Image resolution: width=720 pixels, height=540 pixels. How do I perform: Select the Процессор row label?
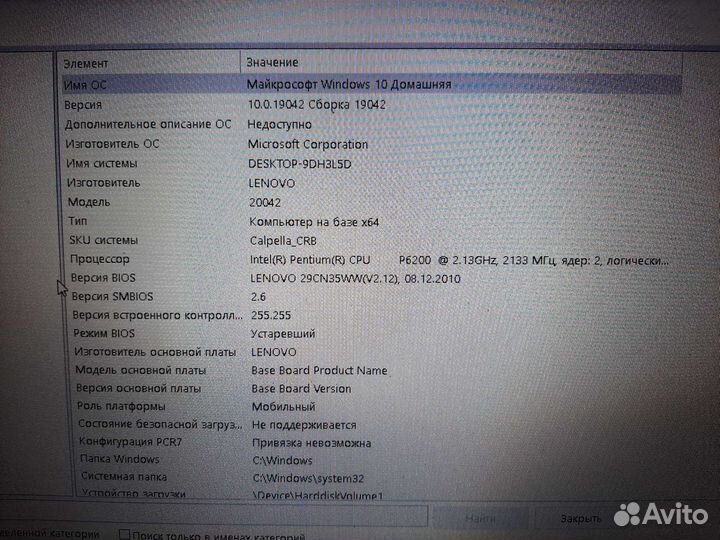click(100, 259)
